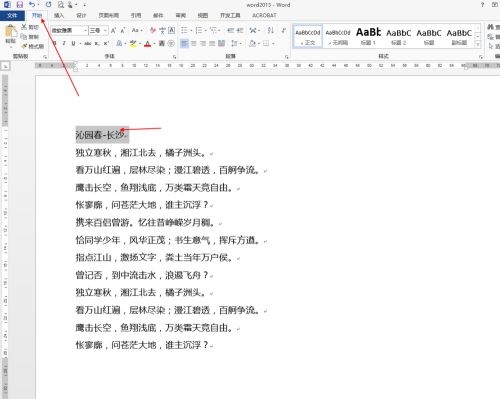Click the Justify alignment button
500x399 pixels.
pyautogui.click(x=212, y=43)
